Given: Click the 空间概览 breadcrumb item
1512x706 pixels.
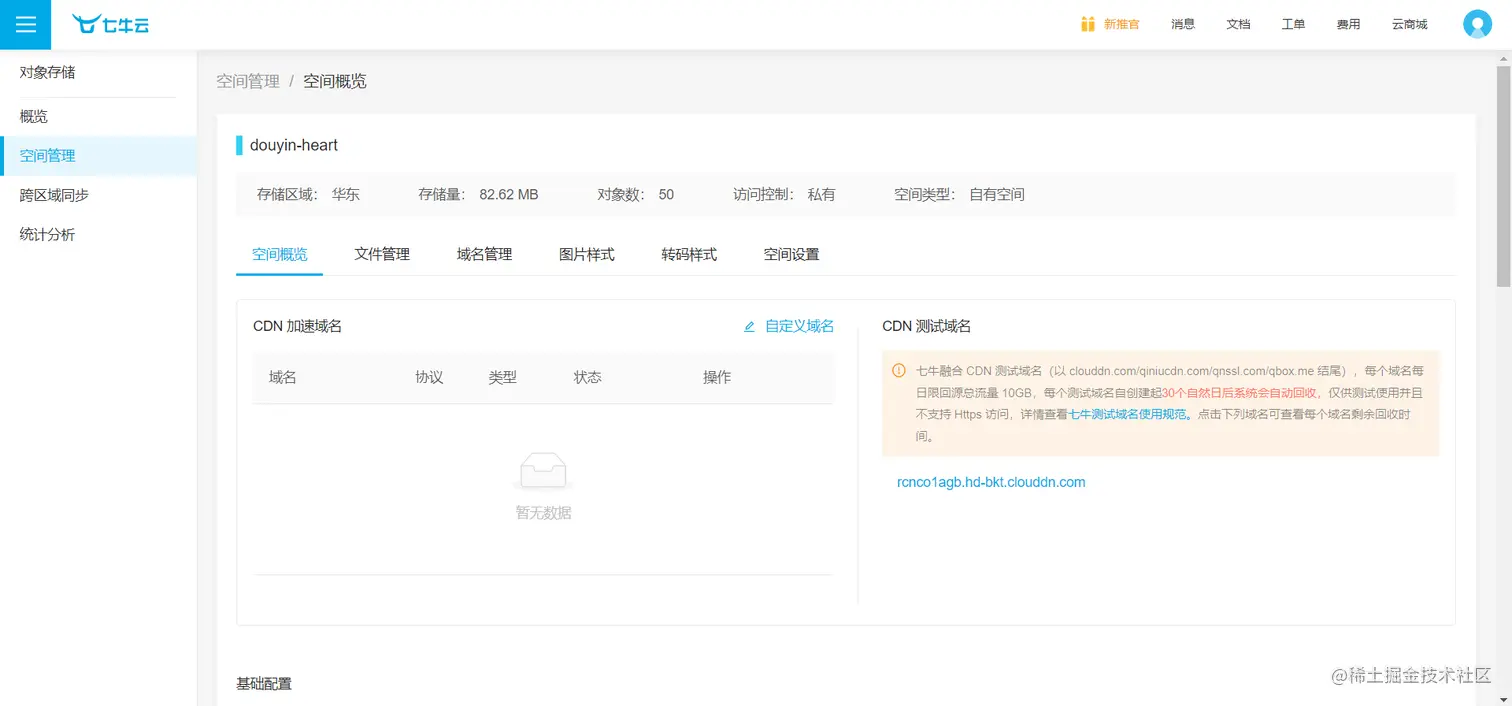Looking at the screenshot, I should pos(335,81).
